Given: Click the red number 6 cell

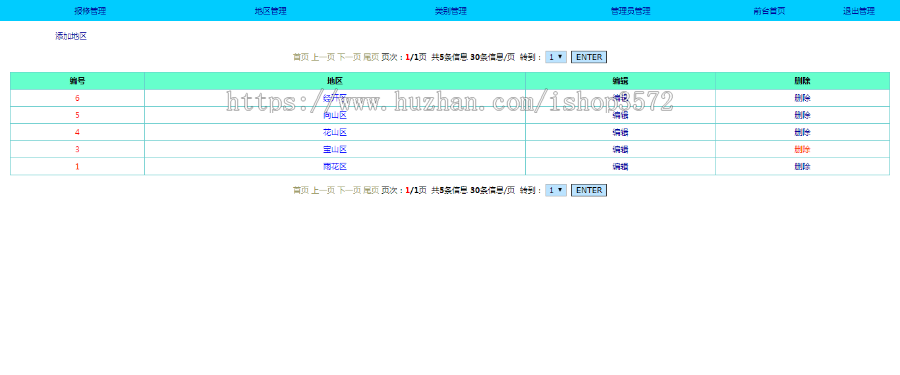Looking at the screenshot, I should (x=77, y=98).
